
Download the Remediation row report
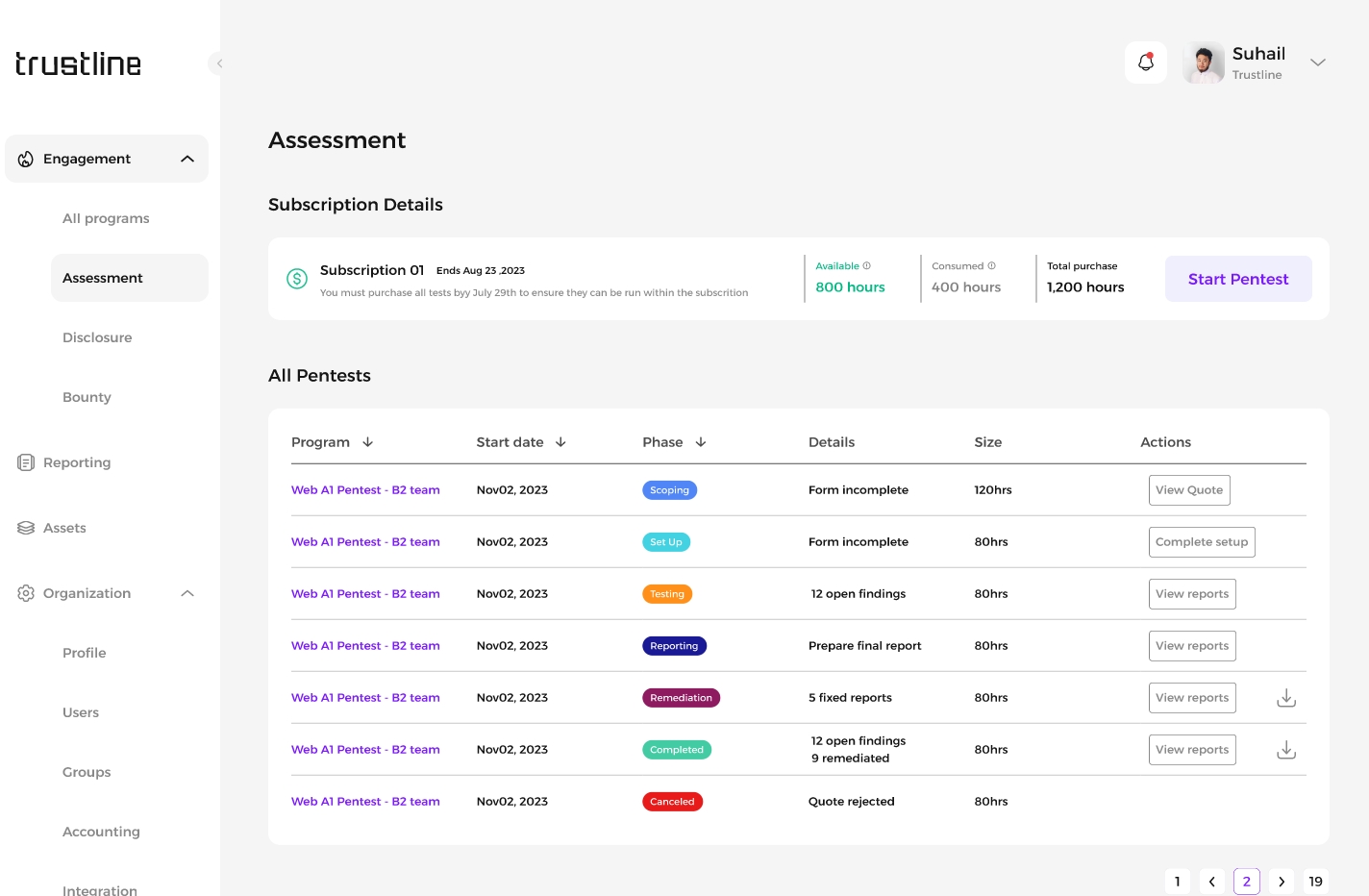click(1285, 698)
